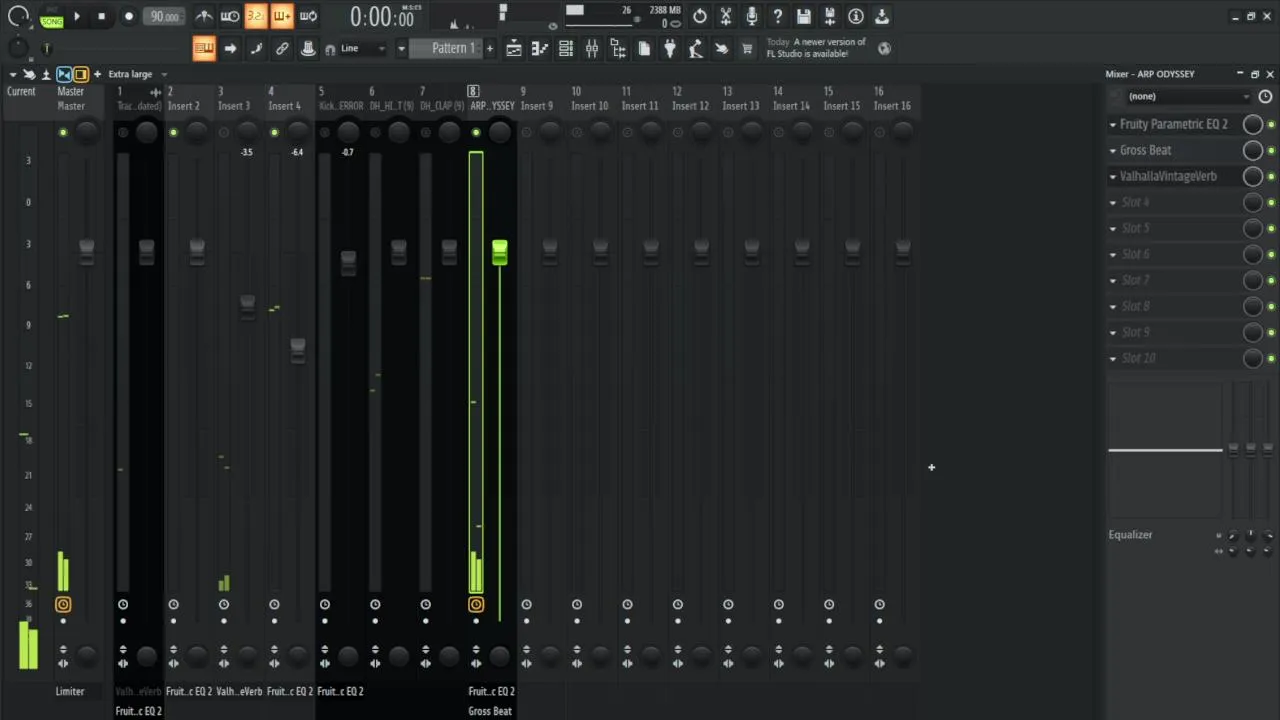Disable Gross Beat green enable light
The height and width of the screenshot is (720, 1280).
pyautogui.click(x=1271, y=150)
